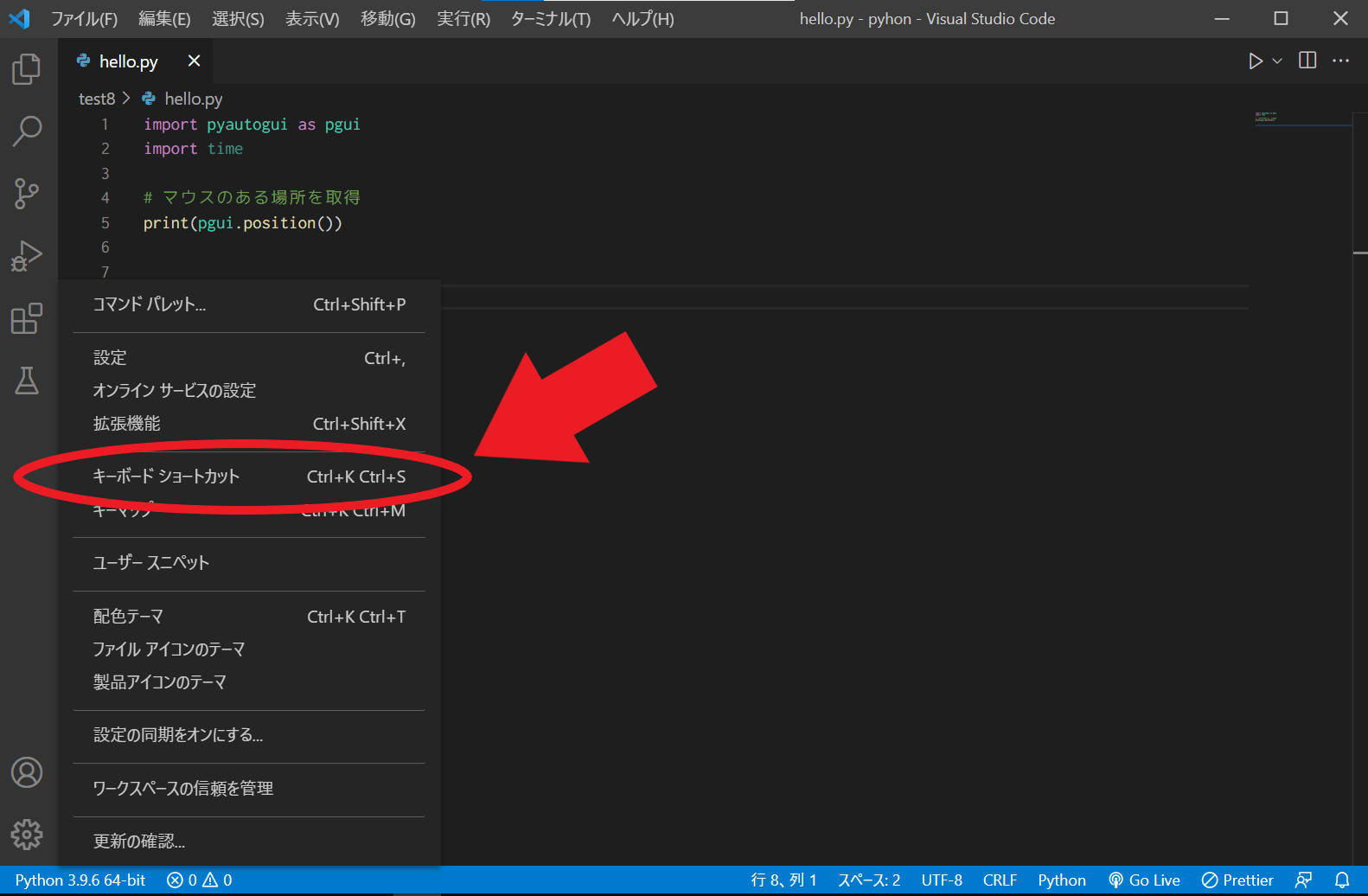Open the Extensions view icon
The width and height of the screenshot is (1368, 896).
[x=27, y=318]
